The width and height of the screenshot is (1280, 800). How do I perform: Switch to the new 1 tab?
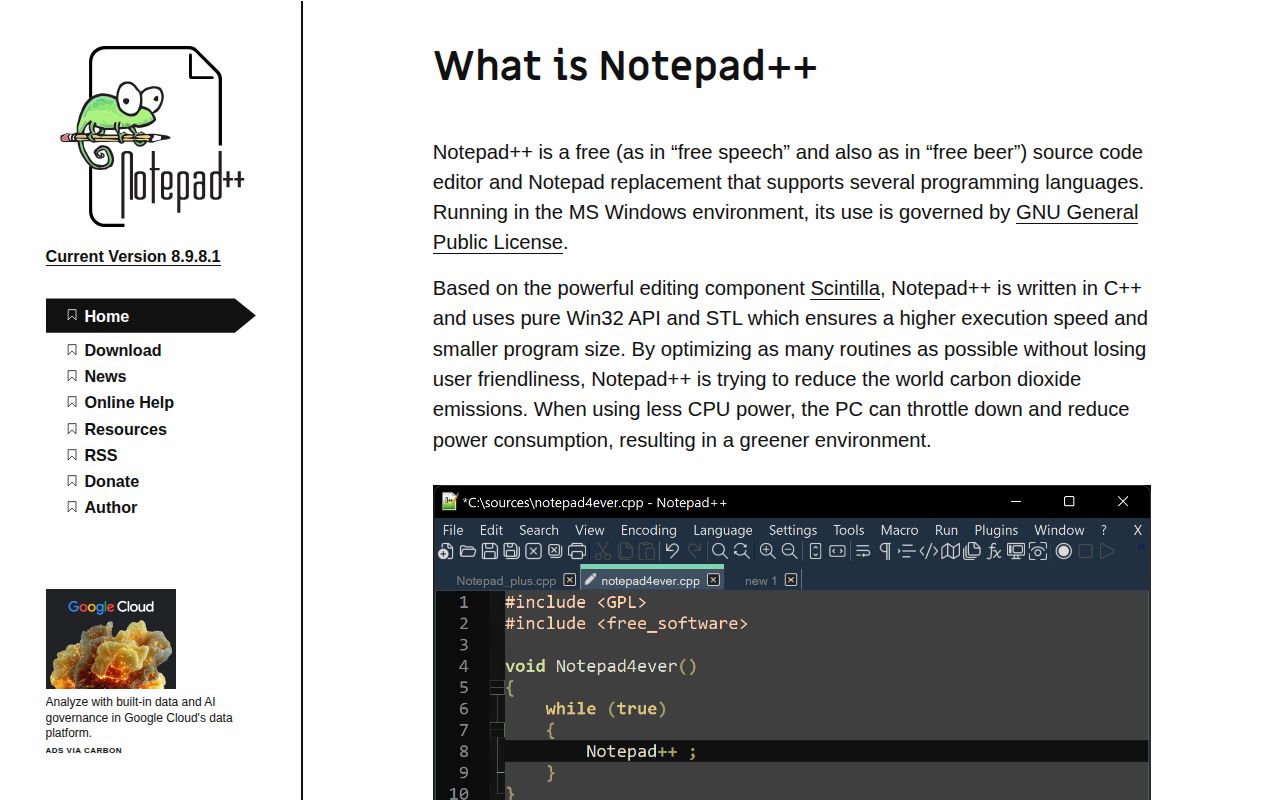click(761, 580)
